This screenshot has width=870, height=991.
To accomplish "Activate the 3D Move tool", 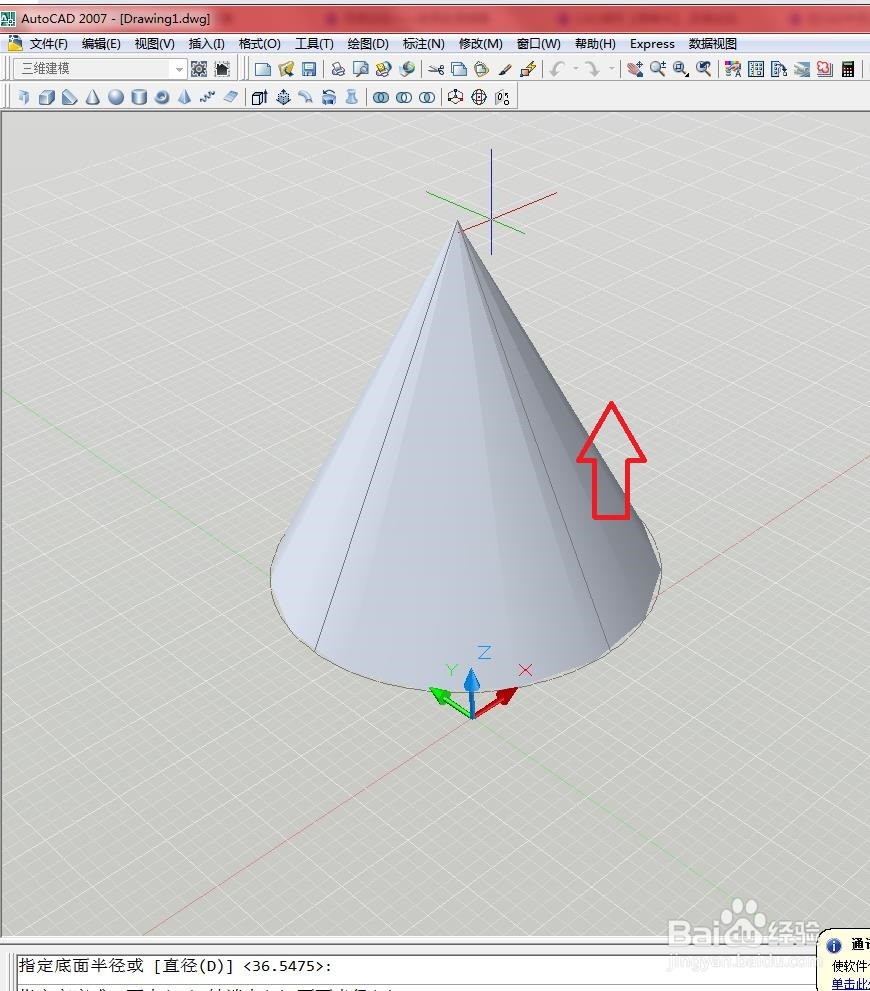I will point(456,97).
